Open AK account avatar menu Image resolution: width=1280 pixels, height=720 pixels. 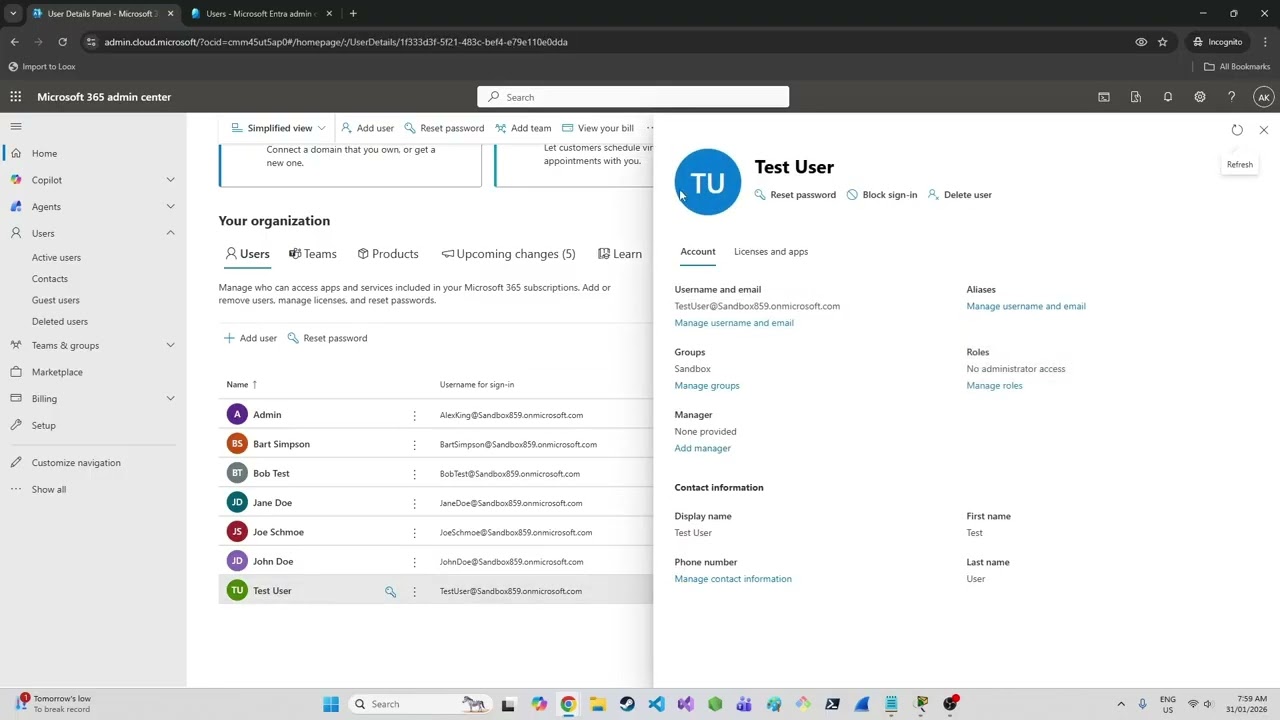tap(1264, 97)
